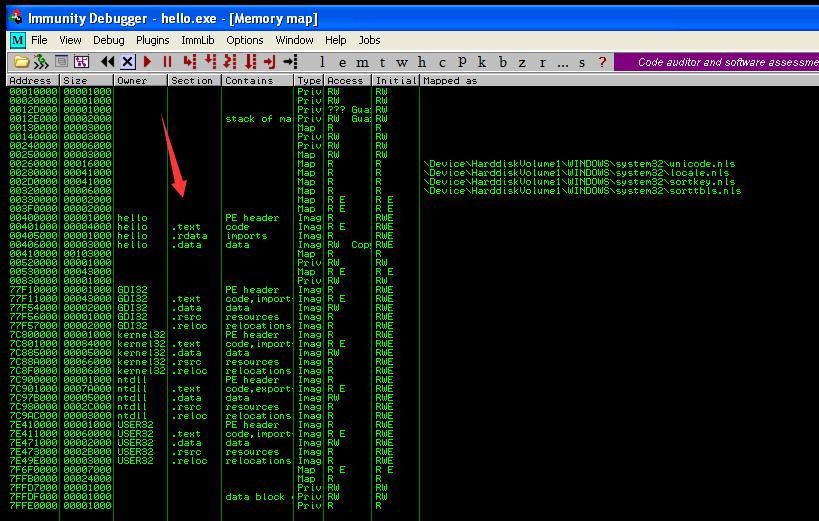Select ntdll .text row 7C901000
The image size is (819, 521).
(x=413, y=389)
